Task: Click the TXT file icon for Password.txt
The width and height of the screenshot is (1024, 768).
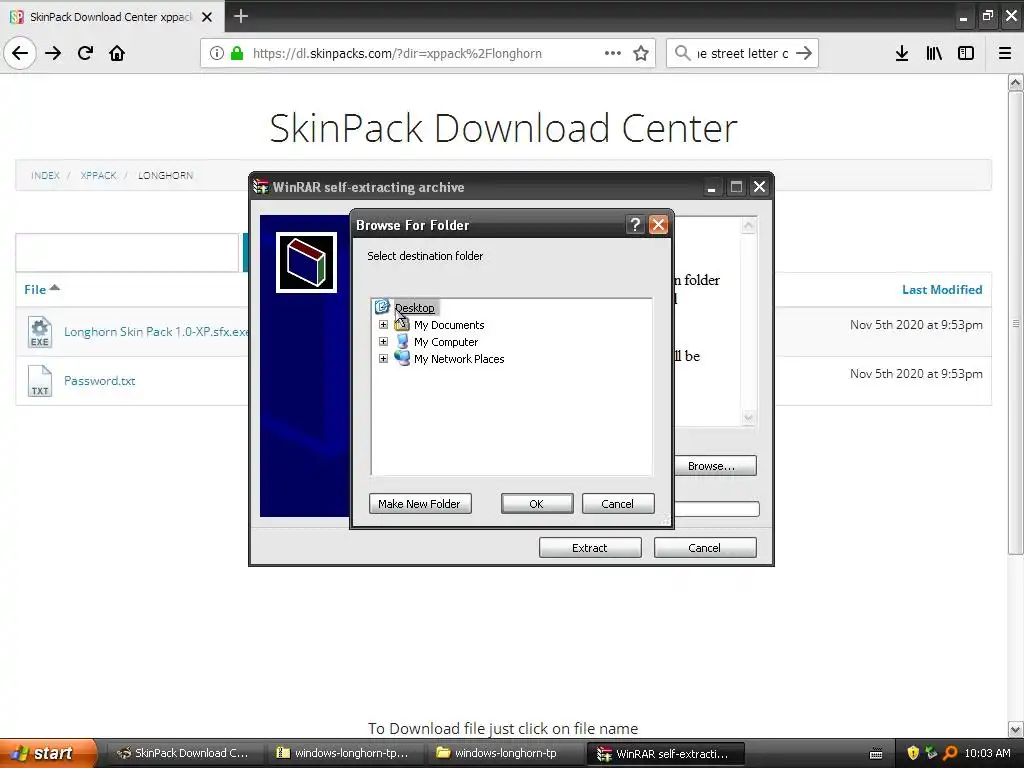Action: pos(39,381)
